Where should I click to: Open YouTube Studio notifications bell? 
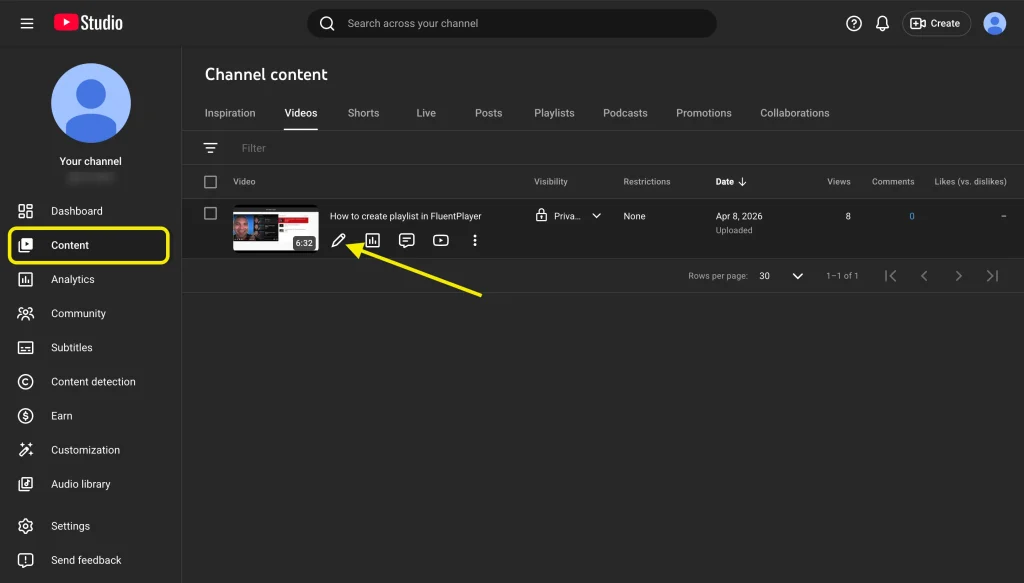(x=883, y=22)
